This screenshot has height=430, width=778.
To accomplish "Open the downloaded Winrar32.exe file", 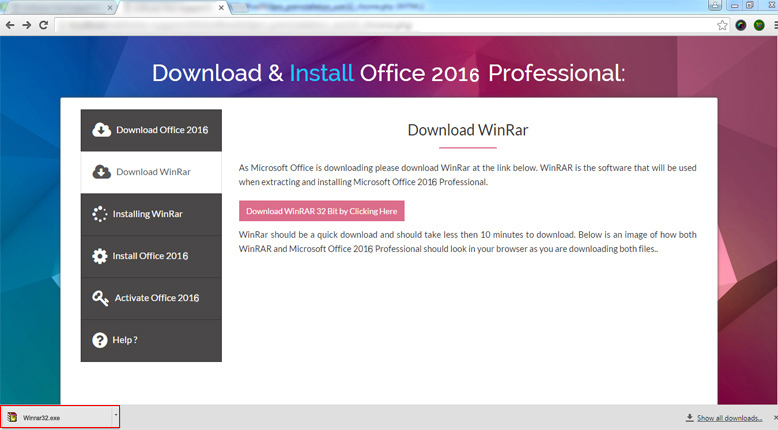I will click(55, 416).
